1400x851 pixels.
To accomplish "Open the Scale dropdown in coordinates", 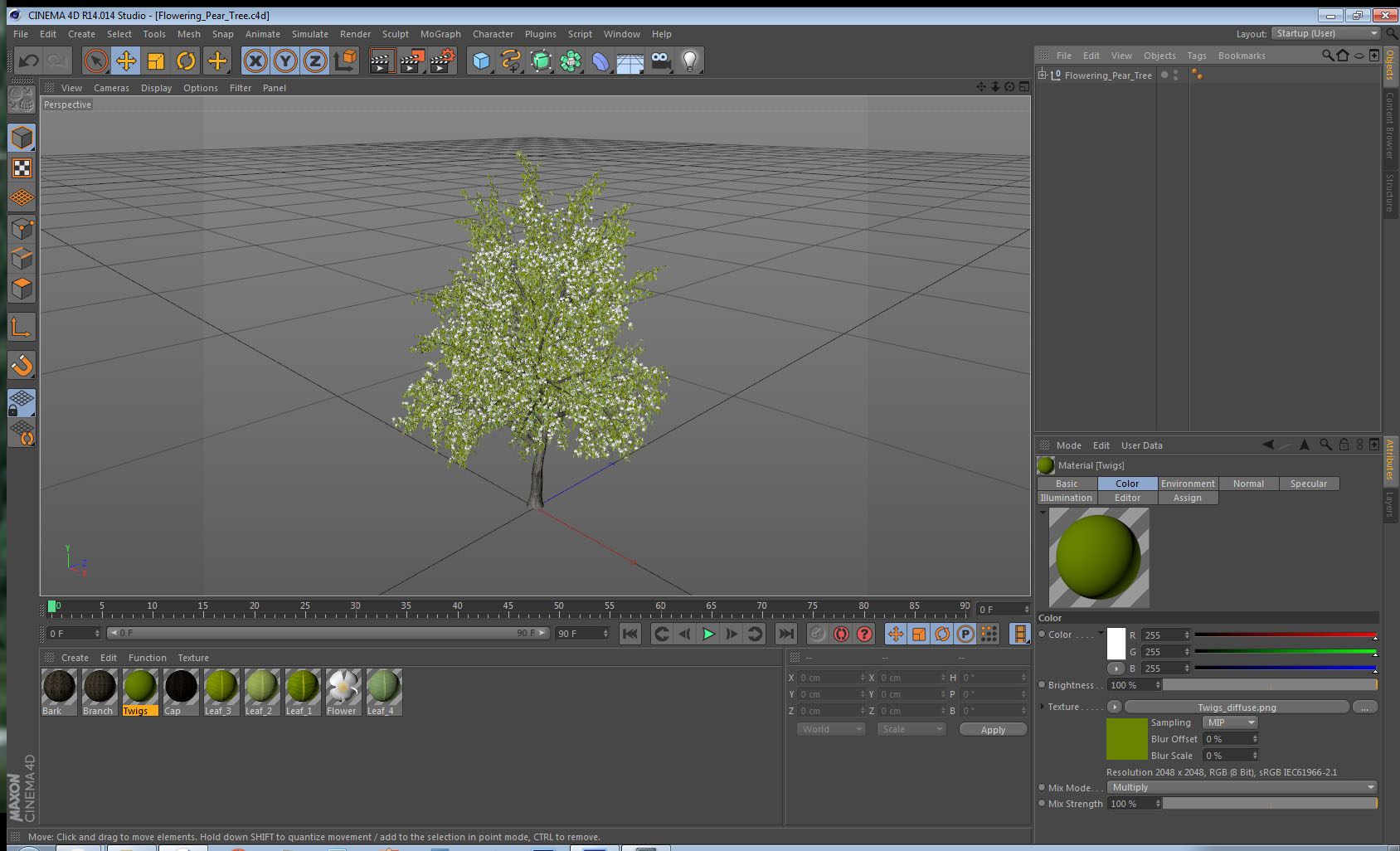I will pos(911,729).
